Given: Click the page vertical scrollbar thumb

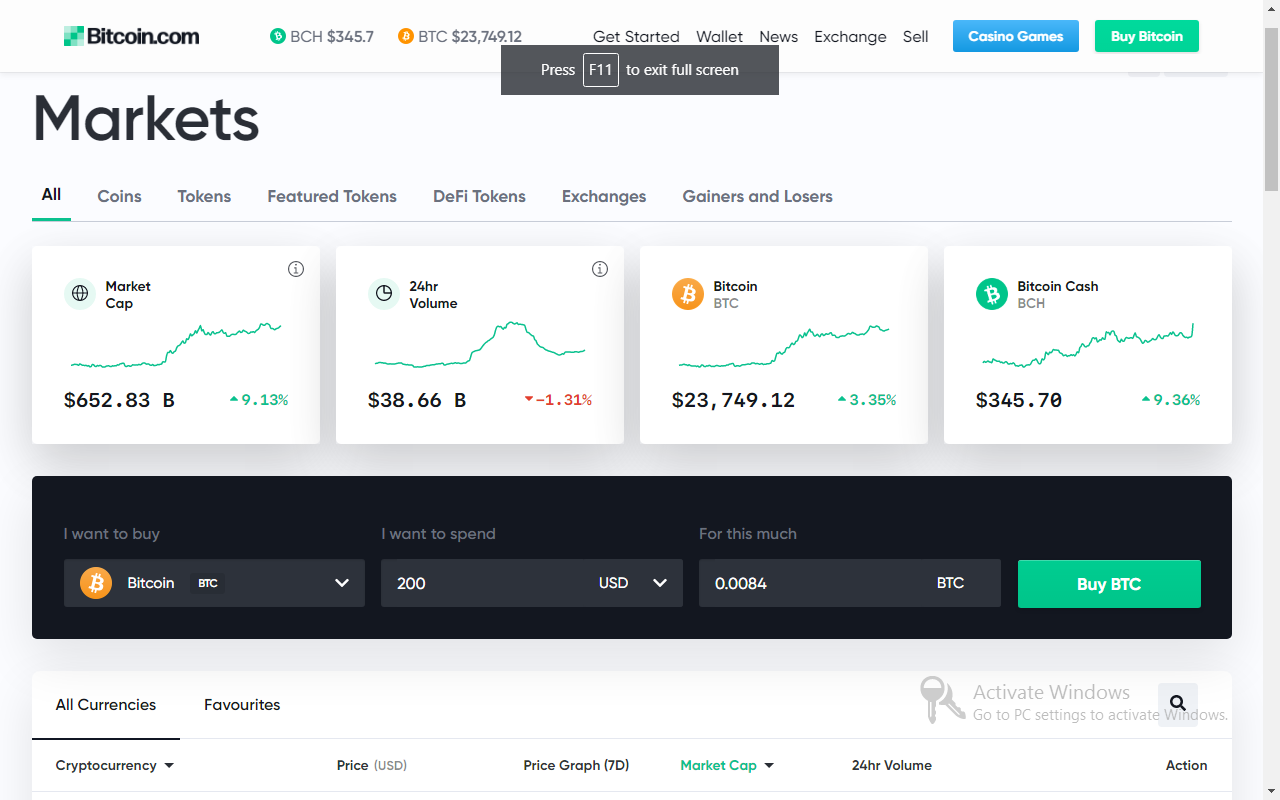Looking at the screenshot, I should coord(1271,108).
